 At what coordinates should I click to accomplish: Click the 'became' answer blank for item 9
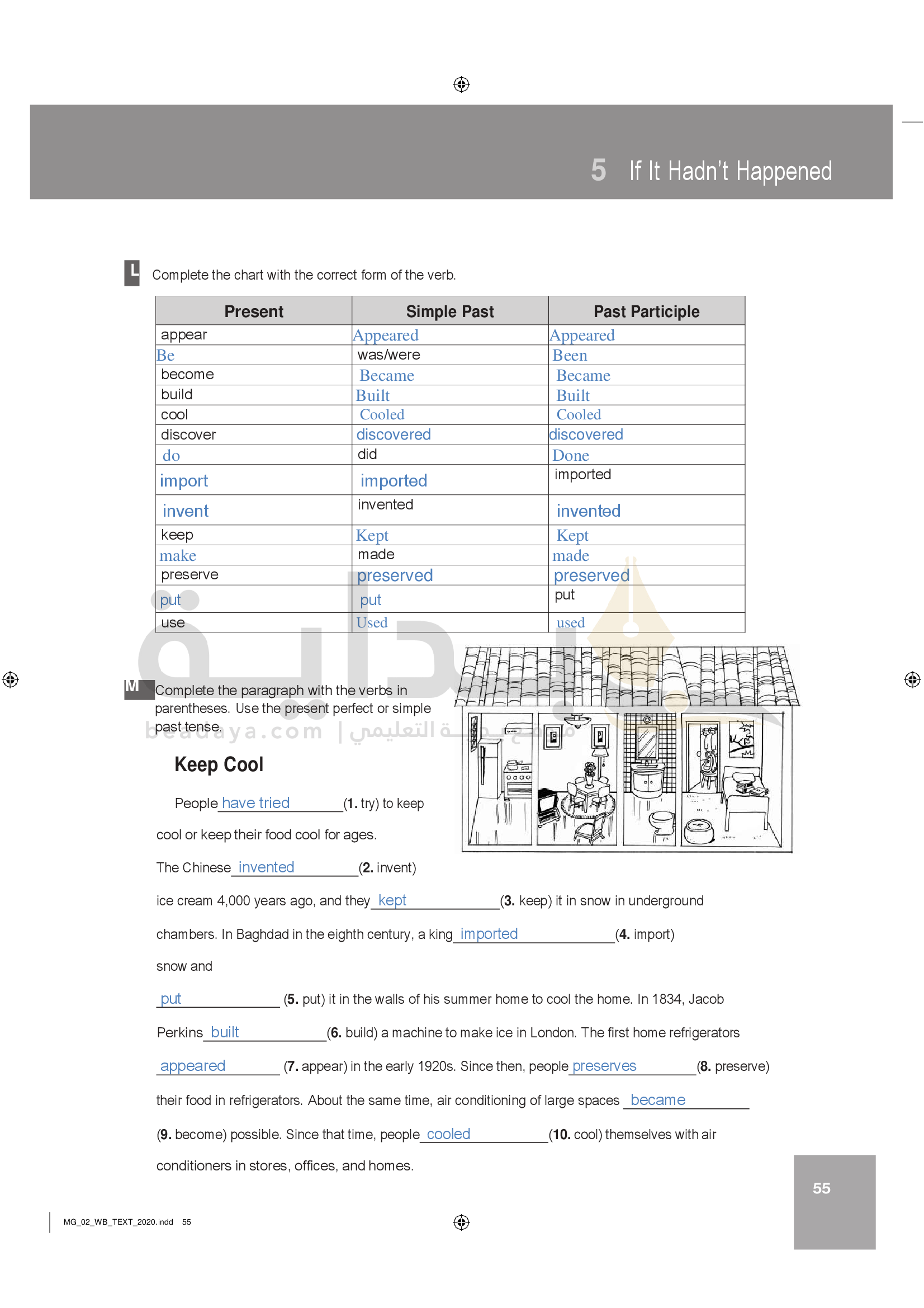(x=657, y=1100)
